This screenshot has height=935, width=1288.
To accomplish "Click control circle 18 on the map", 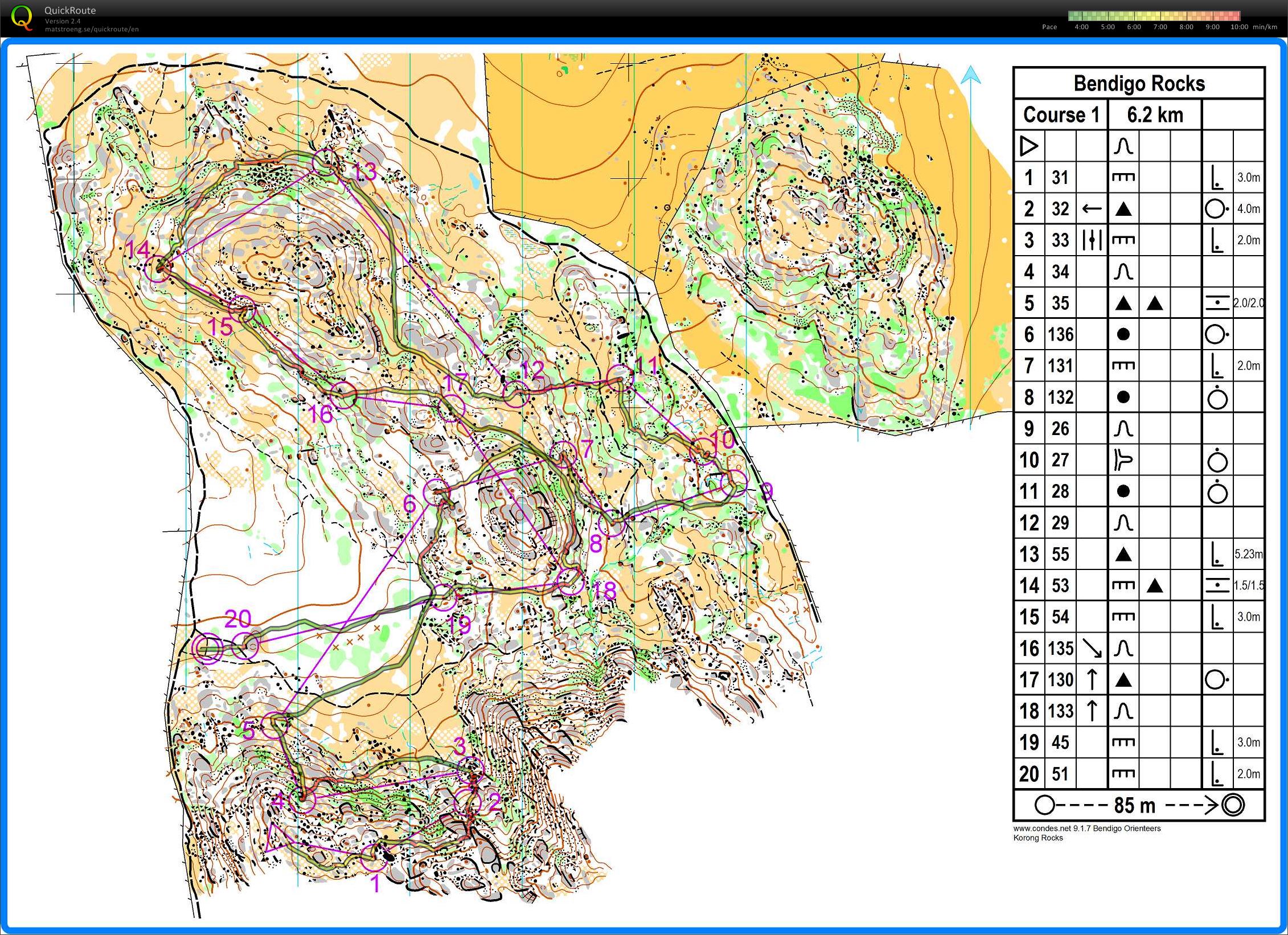I will 571,581.
